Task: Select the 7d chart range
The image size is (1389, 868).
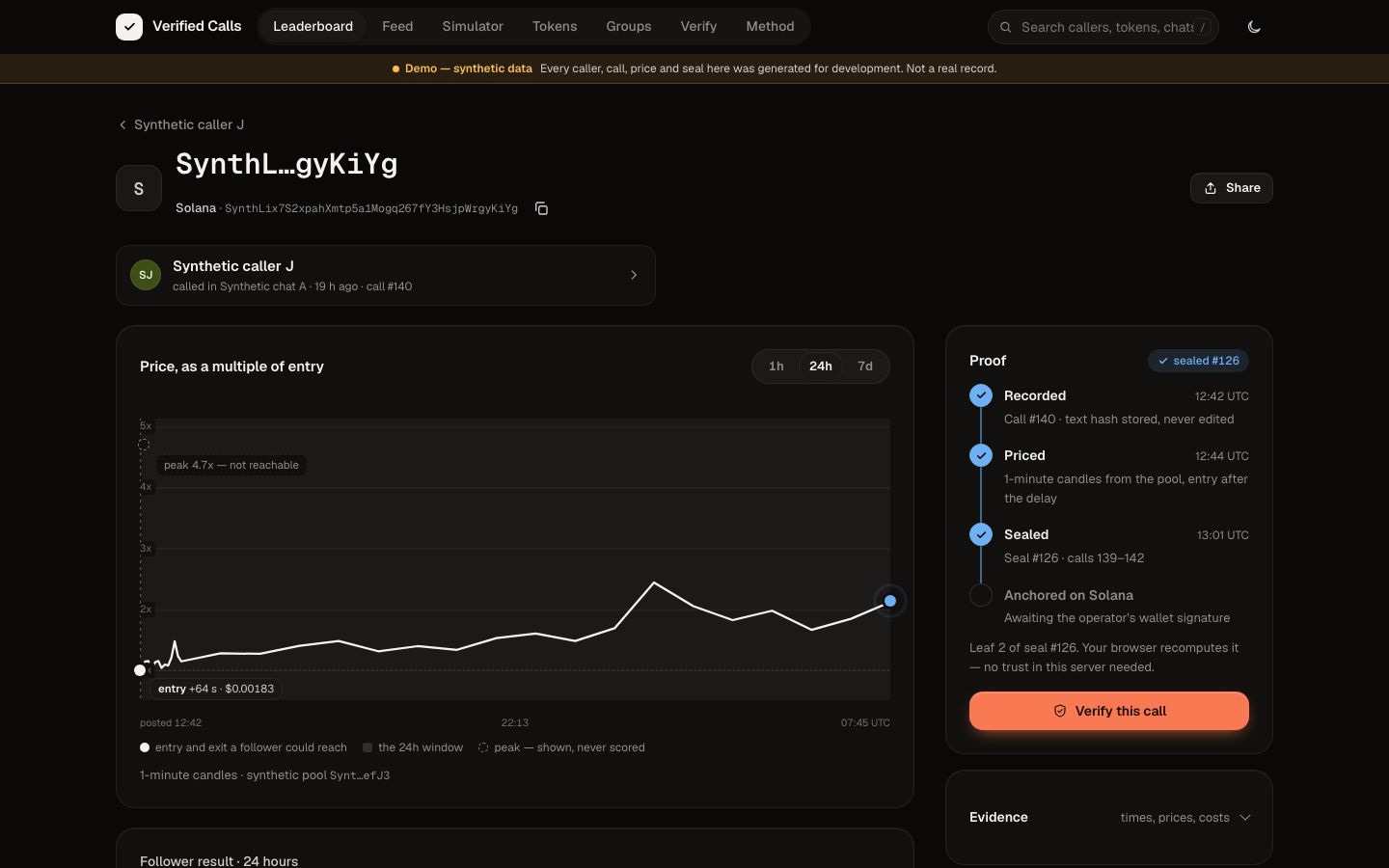Action: tap(865, 366)
